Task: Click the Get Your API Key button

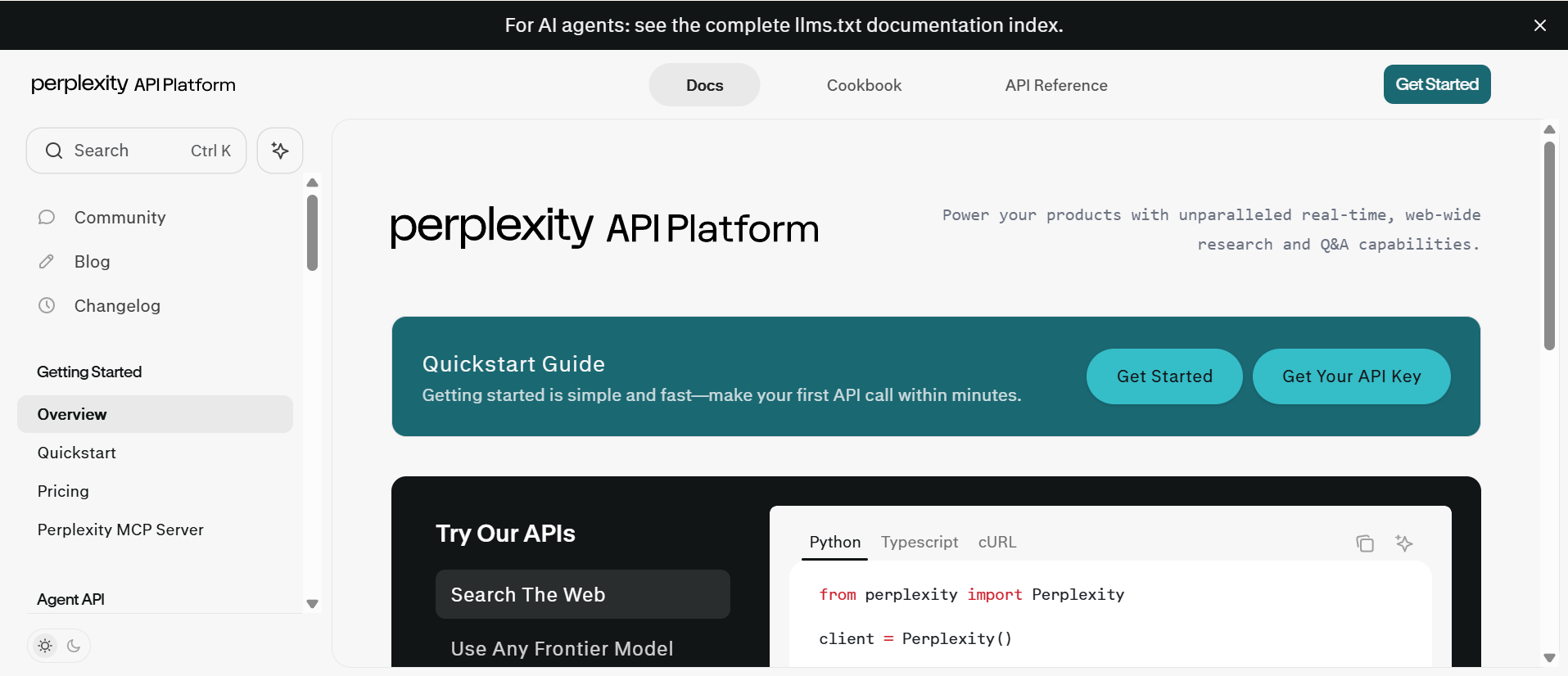Action: coord(1352,376)
